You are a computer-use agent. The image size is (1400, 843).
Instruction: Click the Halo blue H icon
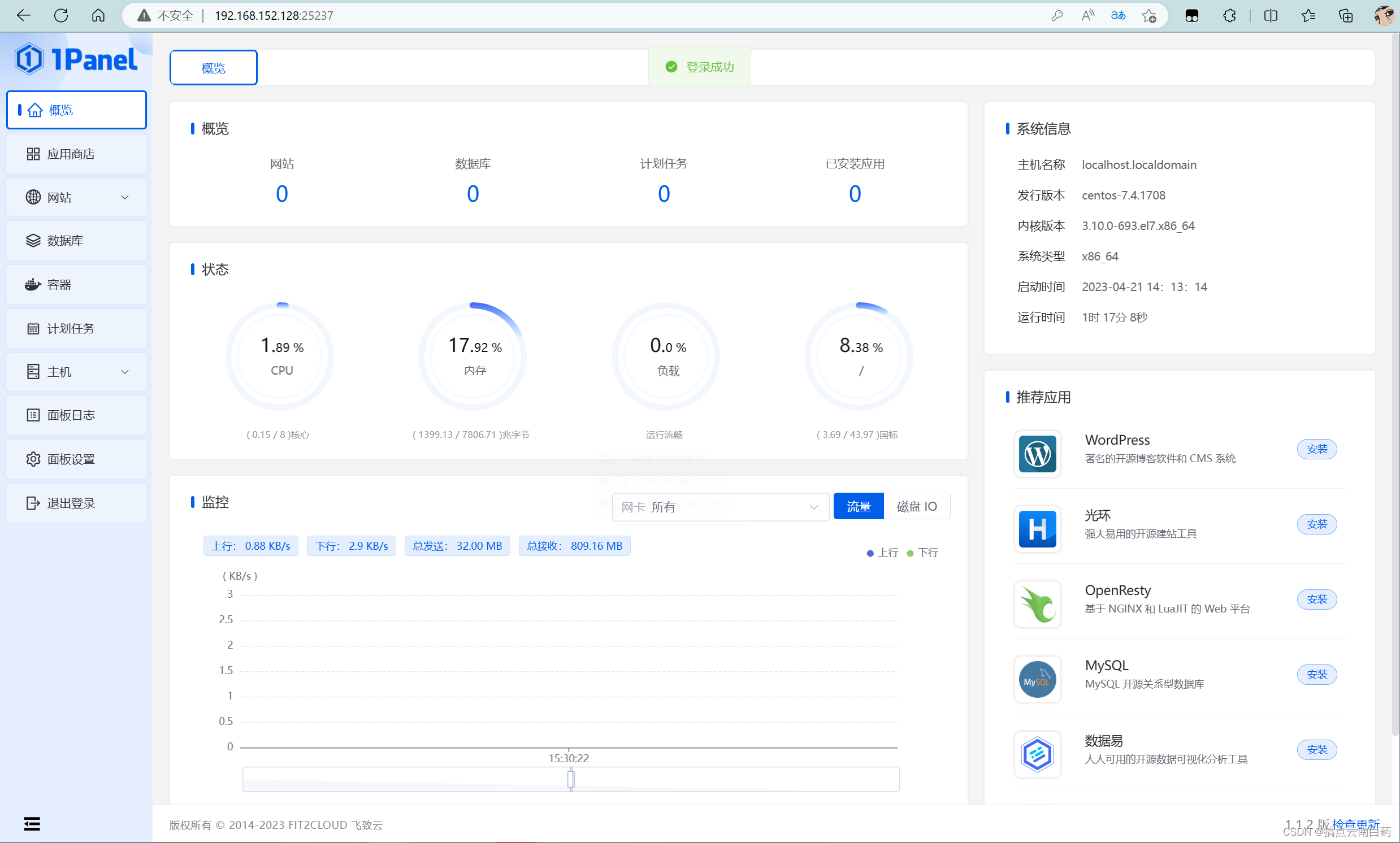coord(1037,529)
